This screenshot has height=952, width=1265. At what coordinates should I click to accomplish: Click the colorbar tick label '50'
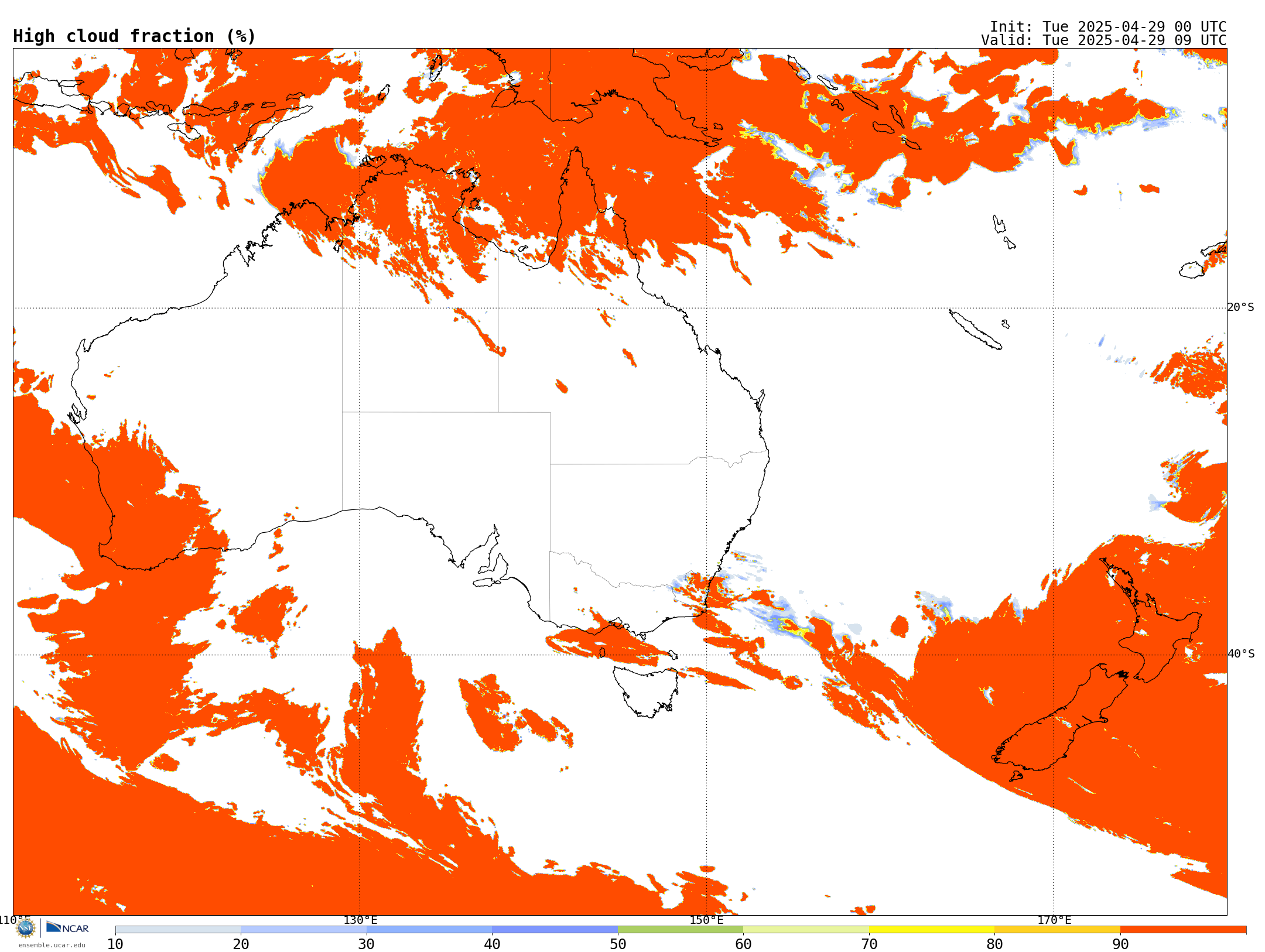click(x=618, y=944)
